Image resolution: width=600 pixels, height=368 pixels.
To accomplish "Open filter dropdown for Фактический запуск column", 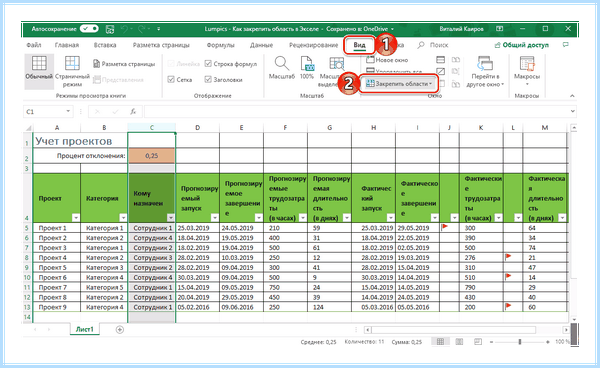I will pos(391,218).
